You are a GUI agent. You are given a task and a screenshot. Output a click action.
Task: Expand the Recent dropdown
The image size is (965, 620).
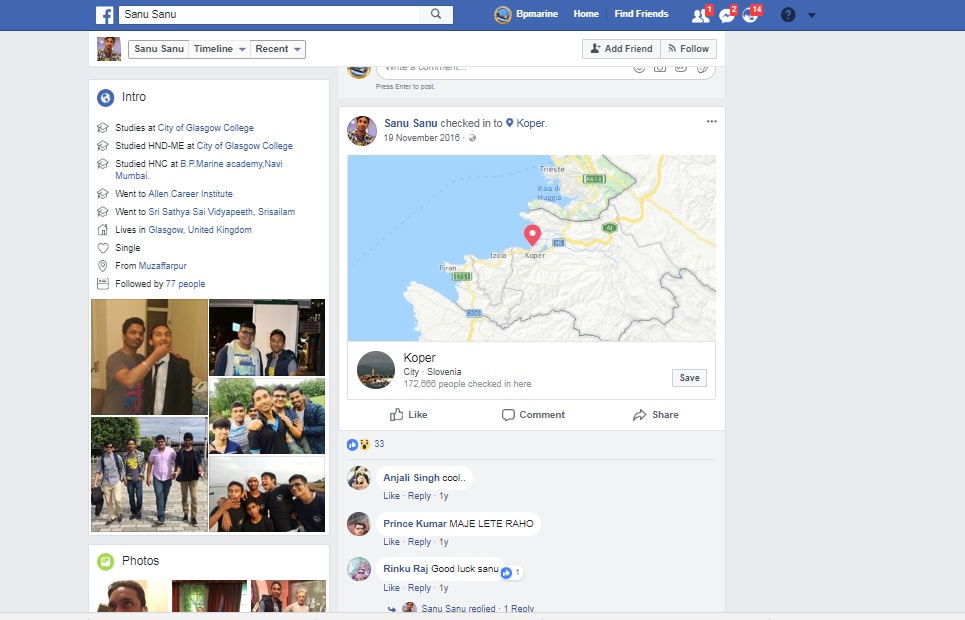tap(277, 49)
